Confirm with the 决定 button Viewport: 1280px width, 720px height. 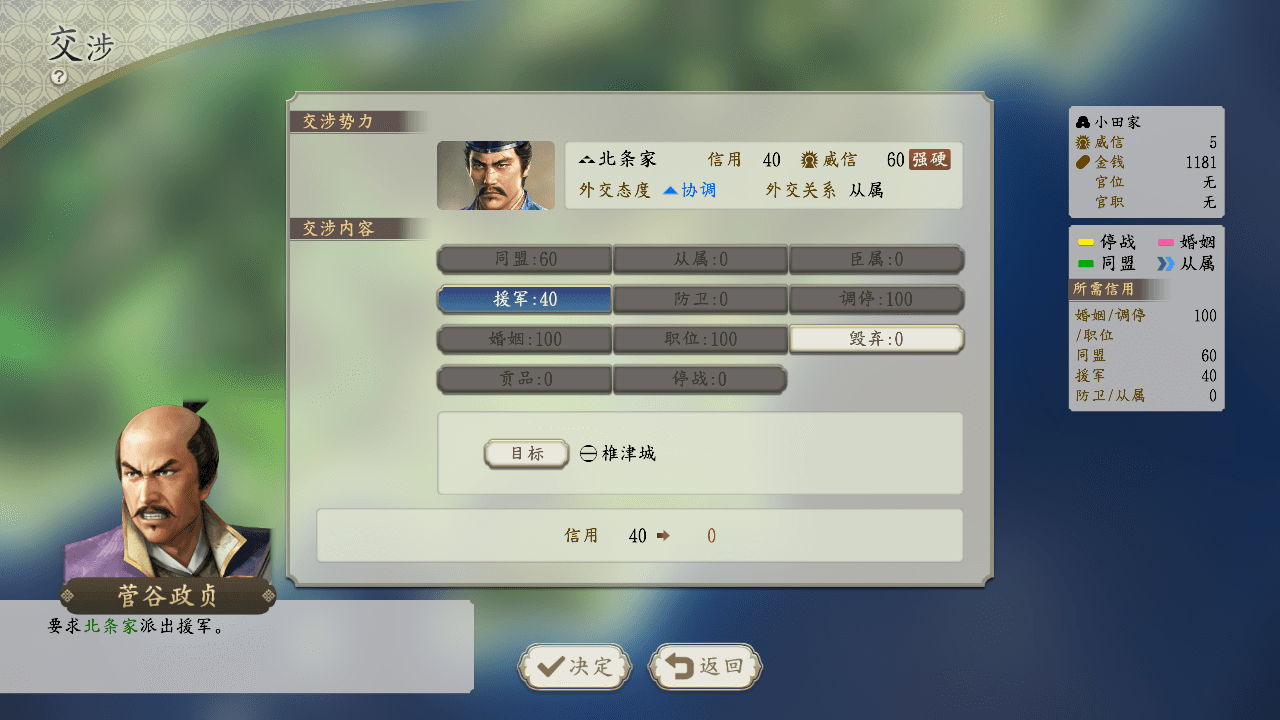click(x=575, y=667)
